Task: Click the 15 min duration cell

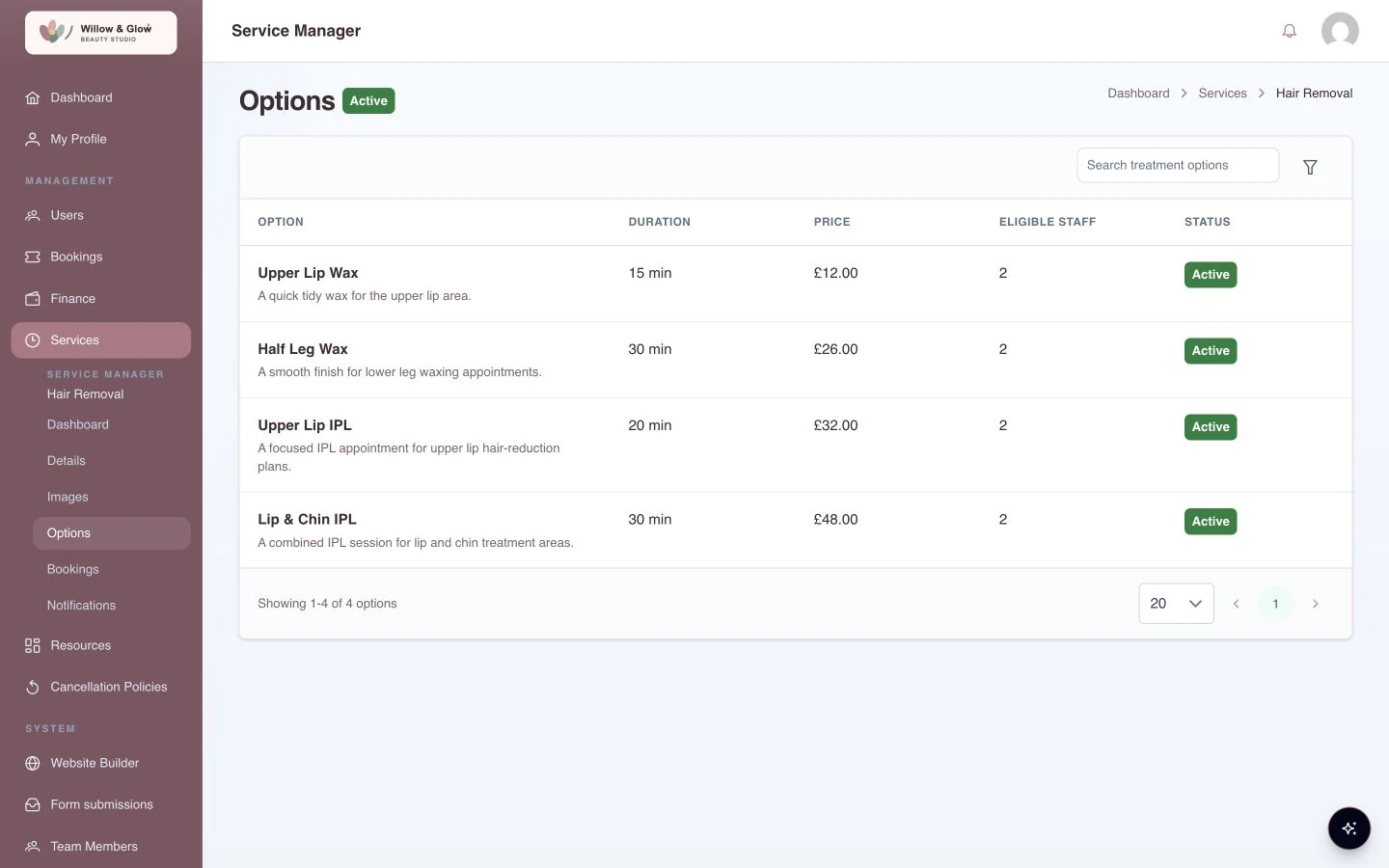Action: click(650, 273)
